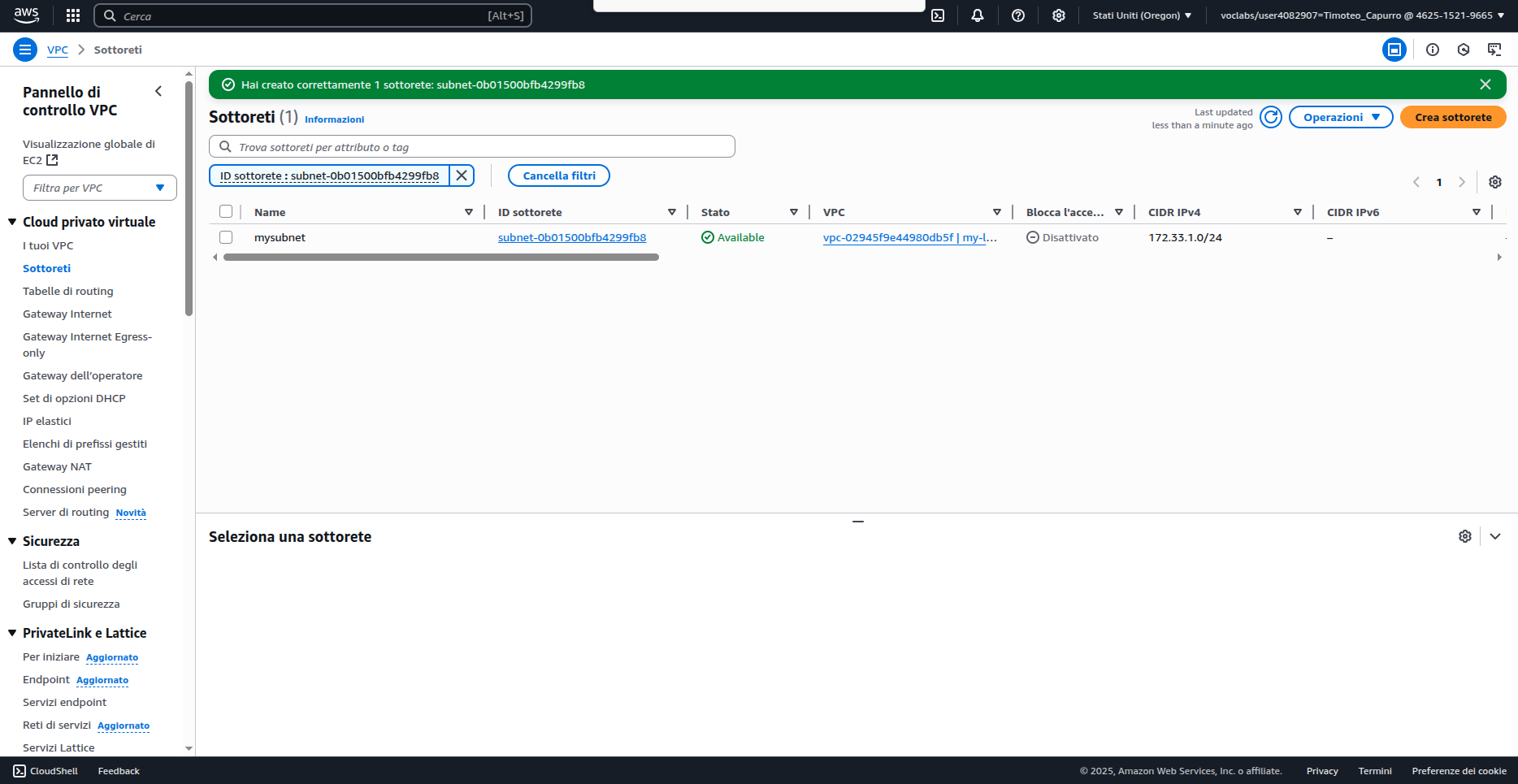Open the console settings gear in top bar
This screenshot has height=784, width=1518.
1059,15
